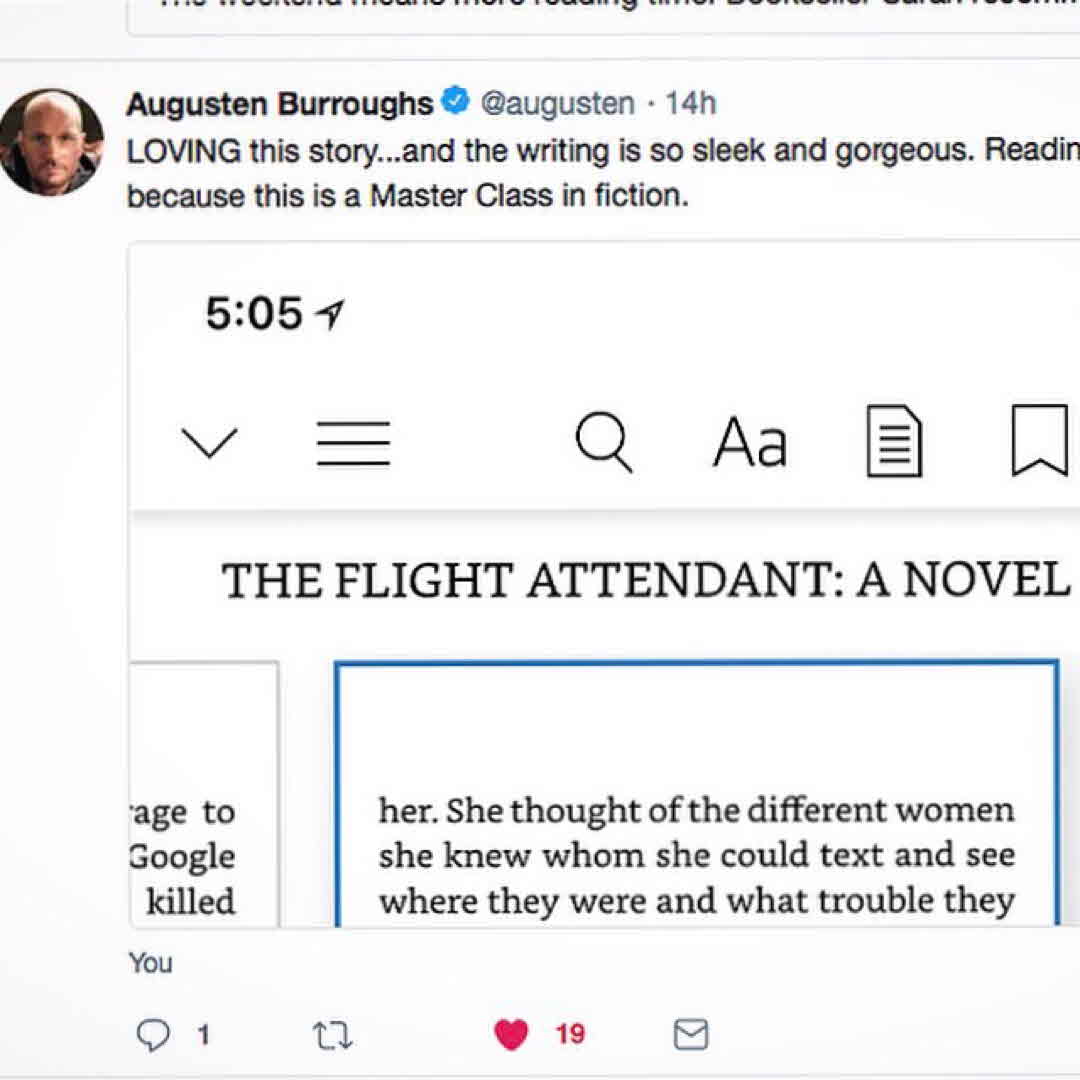1080x1080 pixels.
Task: Open the Aa font settings
Action: coord(750,442)
